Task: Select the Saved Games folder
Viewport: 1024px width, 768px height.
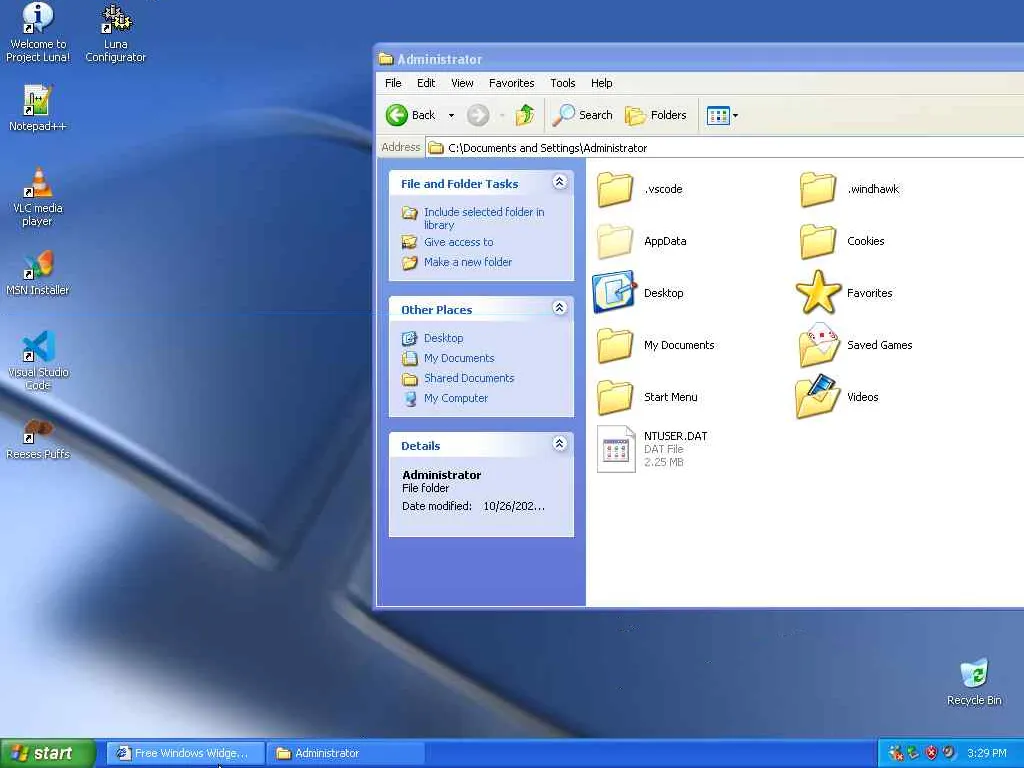Action: coord(855,345)
